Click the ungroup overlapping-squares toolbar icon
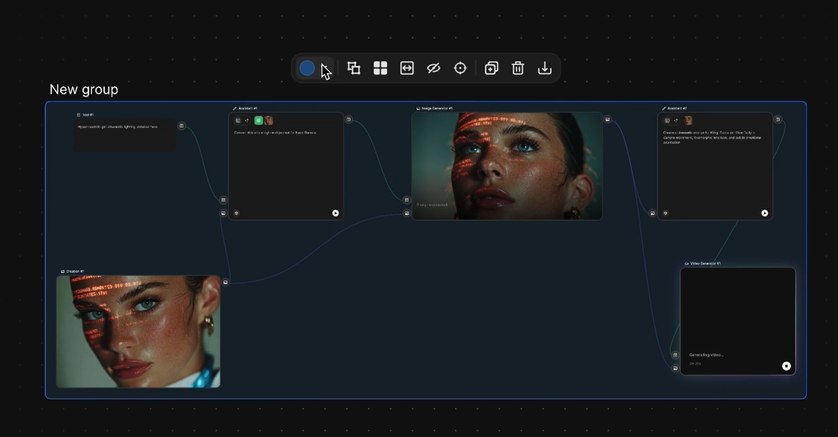 [354, 68]
